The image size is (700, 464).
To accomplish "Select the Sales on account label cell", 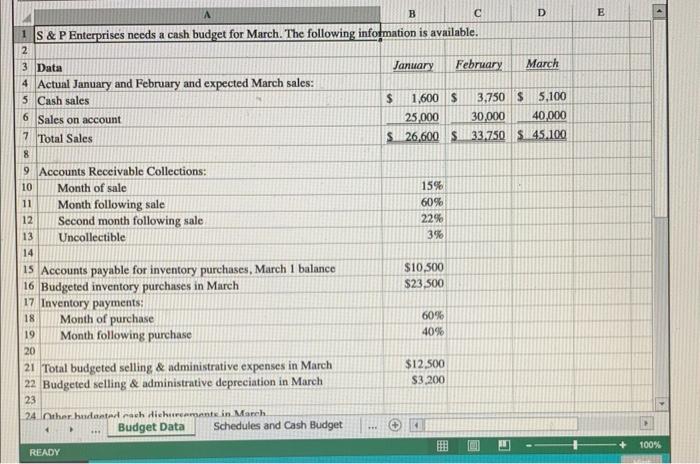I will tap(208, 119).
